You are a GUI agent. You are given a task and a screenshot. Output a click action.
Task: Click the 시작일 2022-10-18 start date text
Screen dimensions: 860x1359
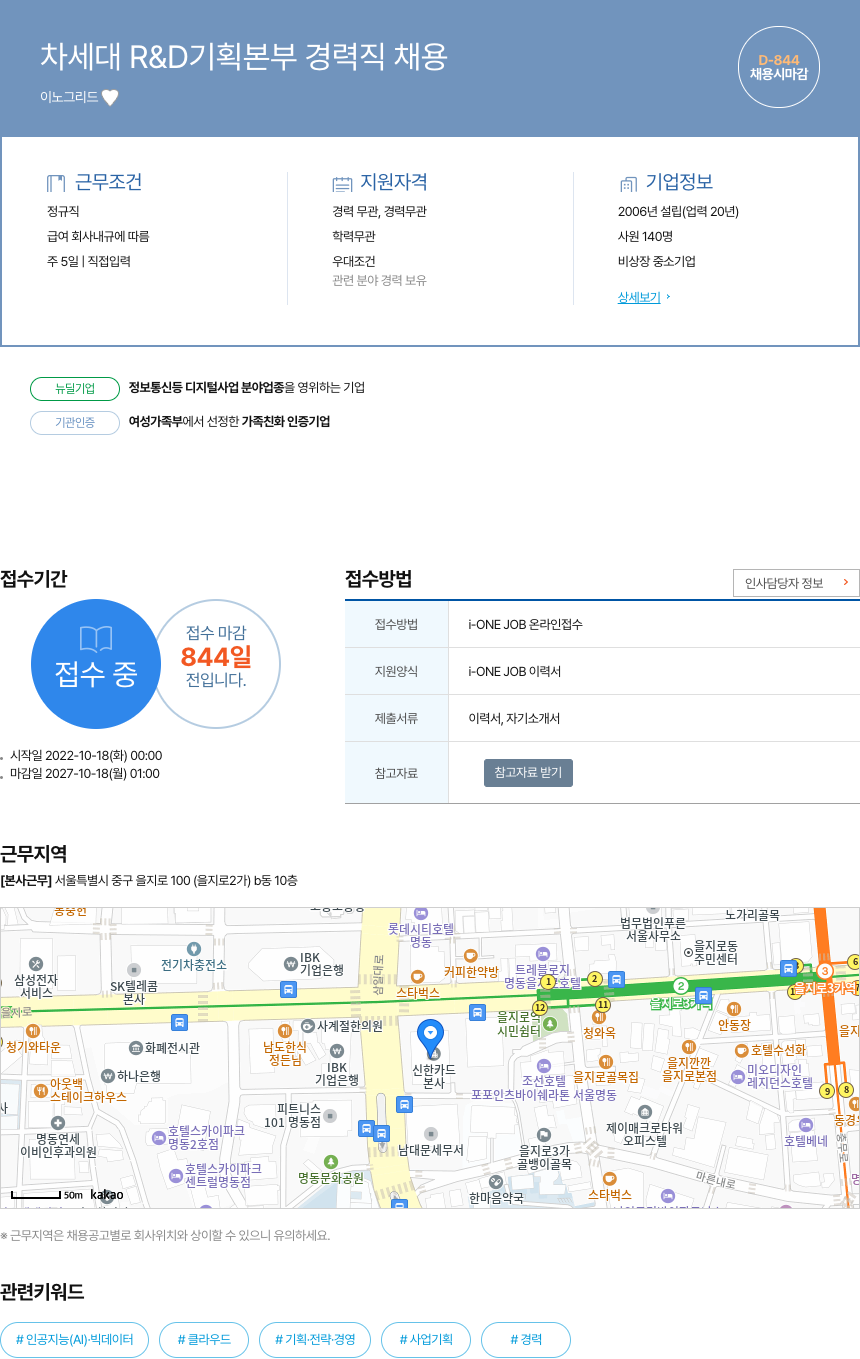click(86, 756)
